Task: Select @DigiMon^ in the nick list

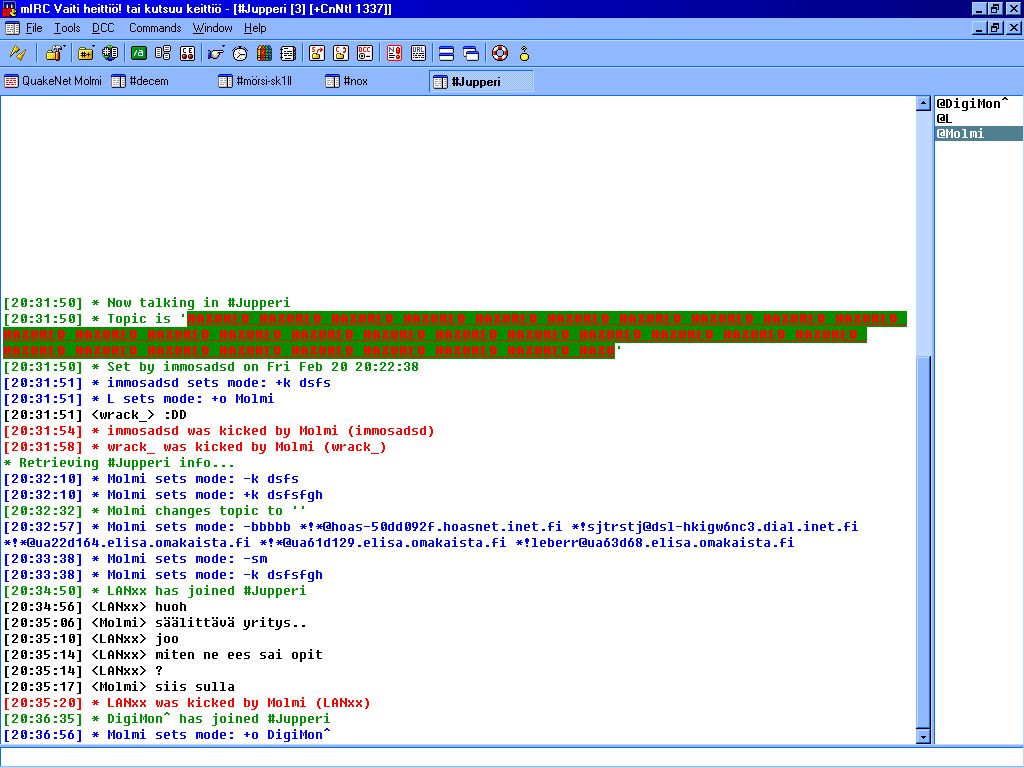Action: [972, 103]
